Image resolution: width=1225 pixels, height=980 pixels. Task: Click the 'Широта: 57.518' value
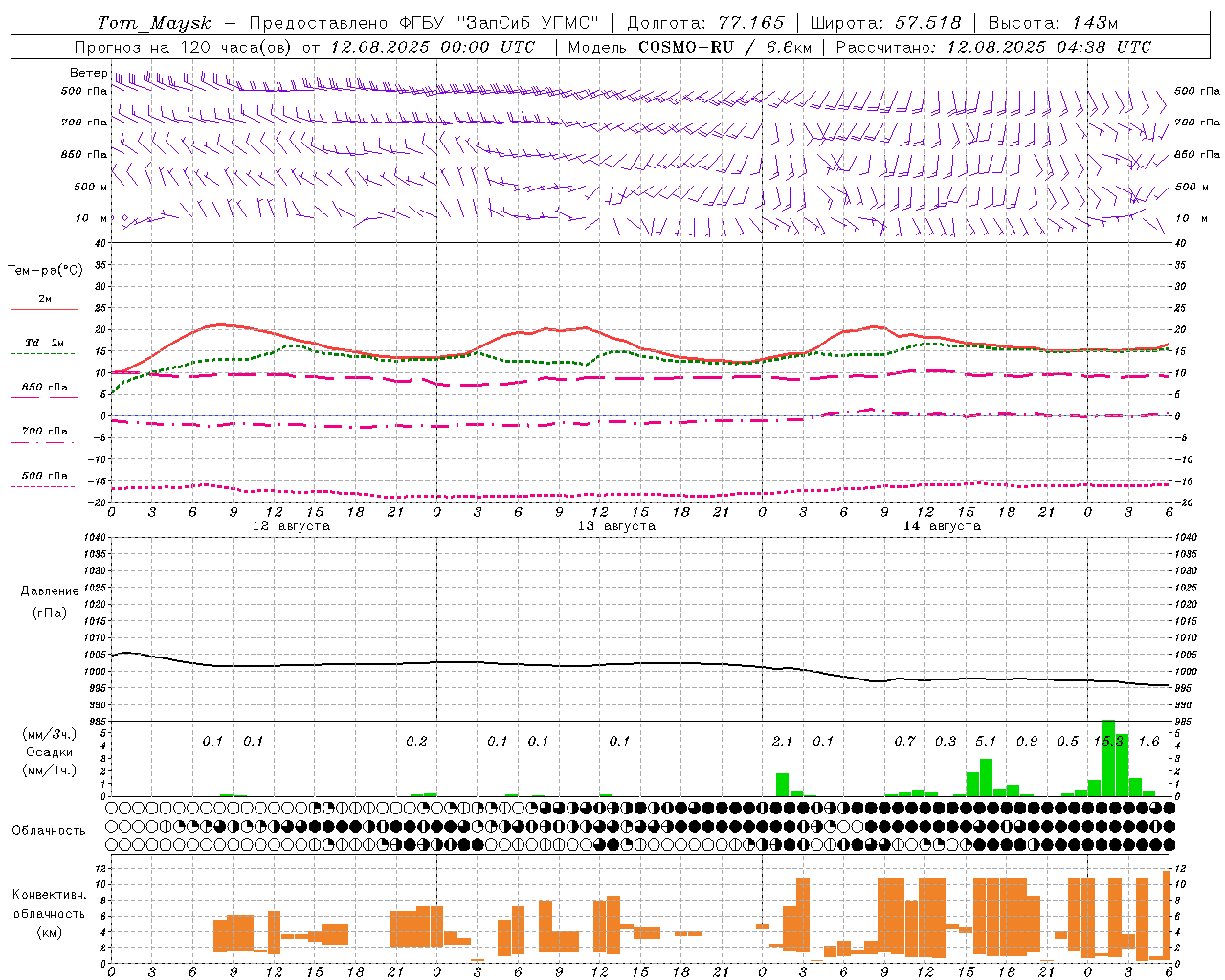point(885,23)
